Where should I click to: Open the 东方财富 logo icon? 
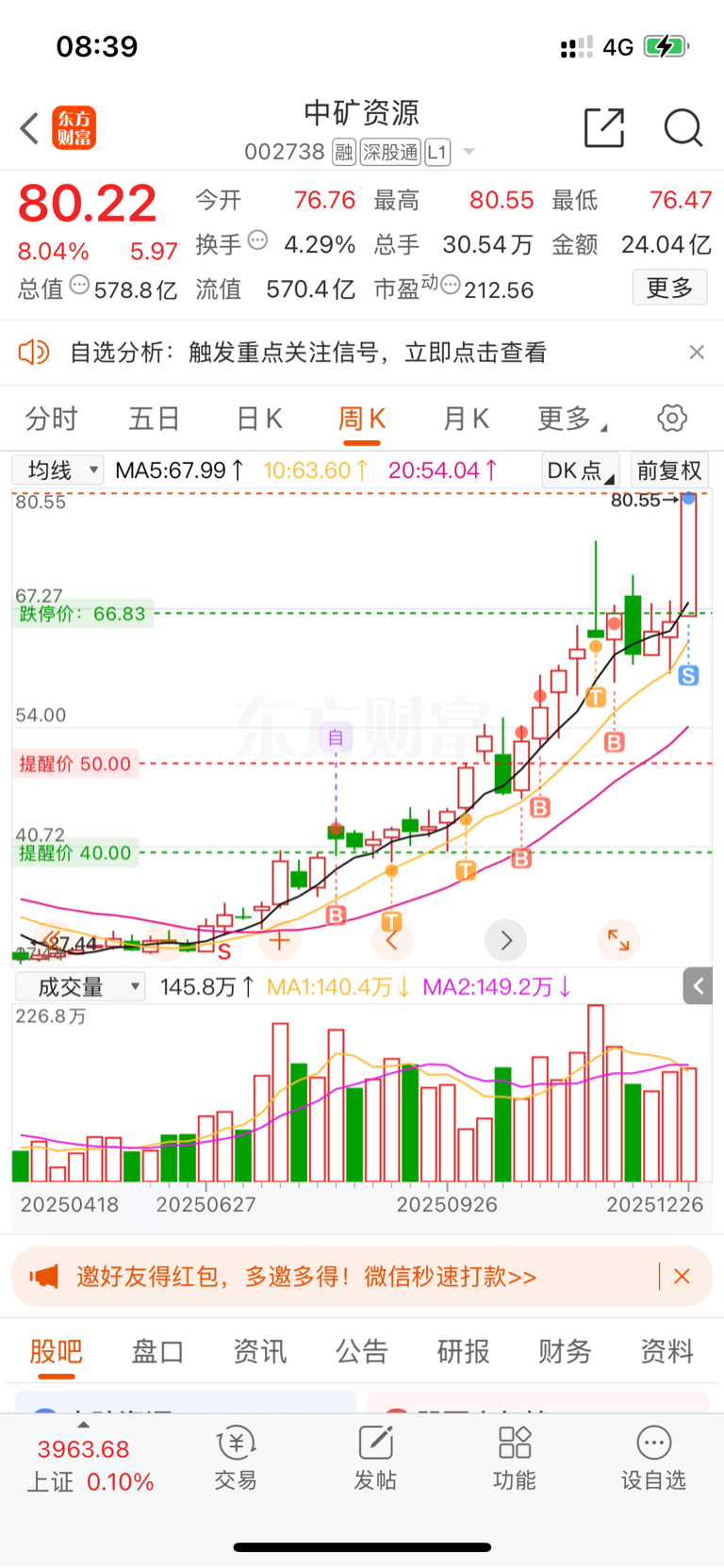[74, 127]
